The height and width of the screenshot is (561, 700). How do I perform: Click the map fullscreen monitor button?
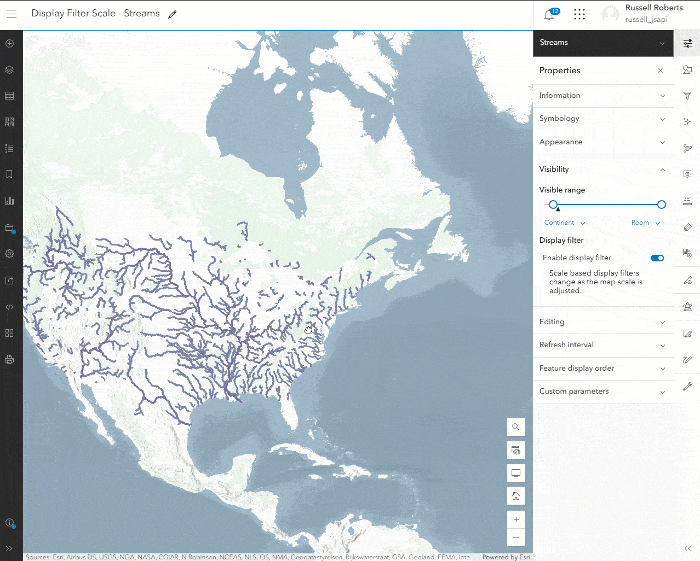coord(516,473)
